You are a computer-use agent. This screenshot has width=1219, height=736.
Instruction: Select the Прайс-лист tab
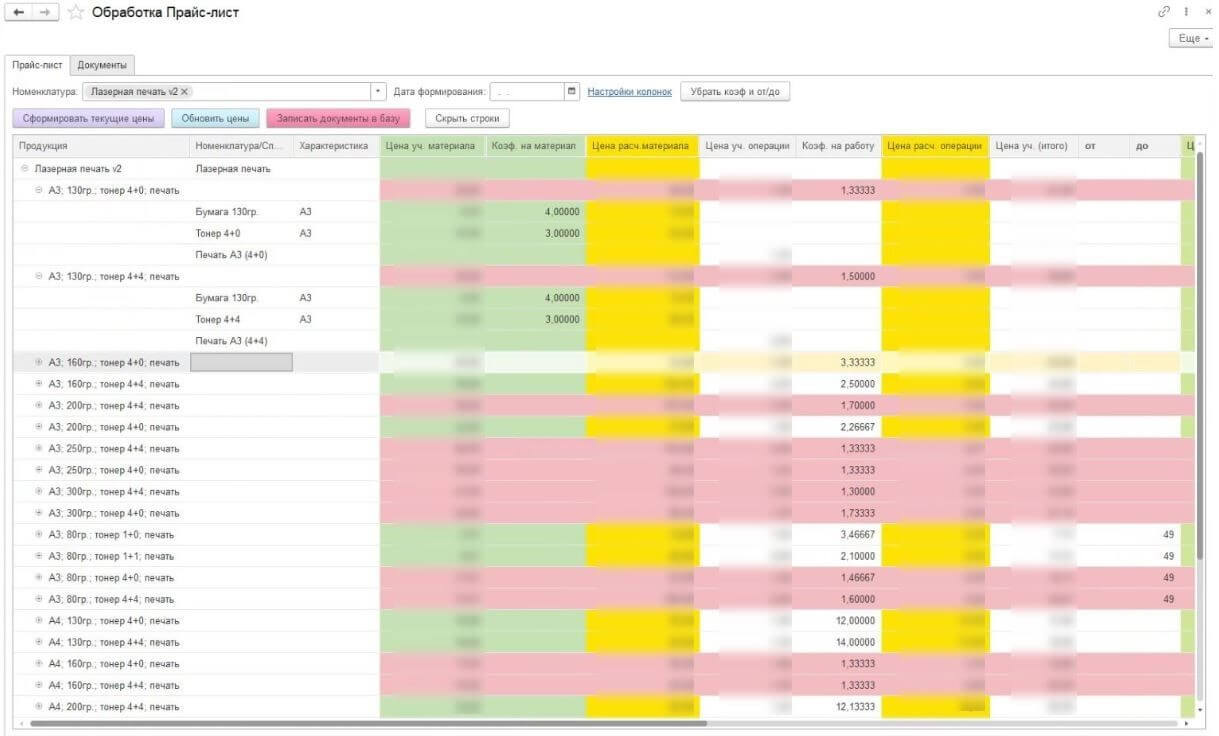coord(38,65)
